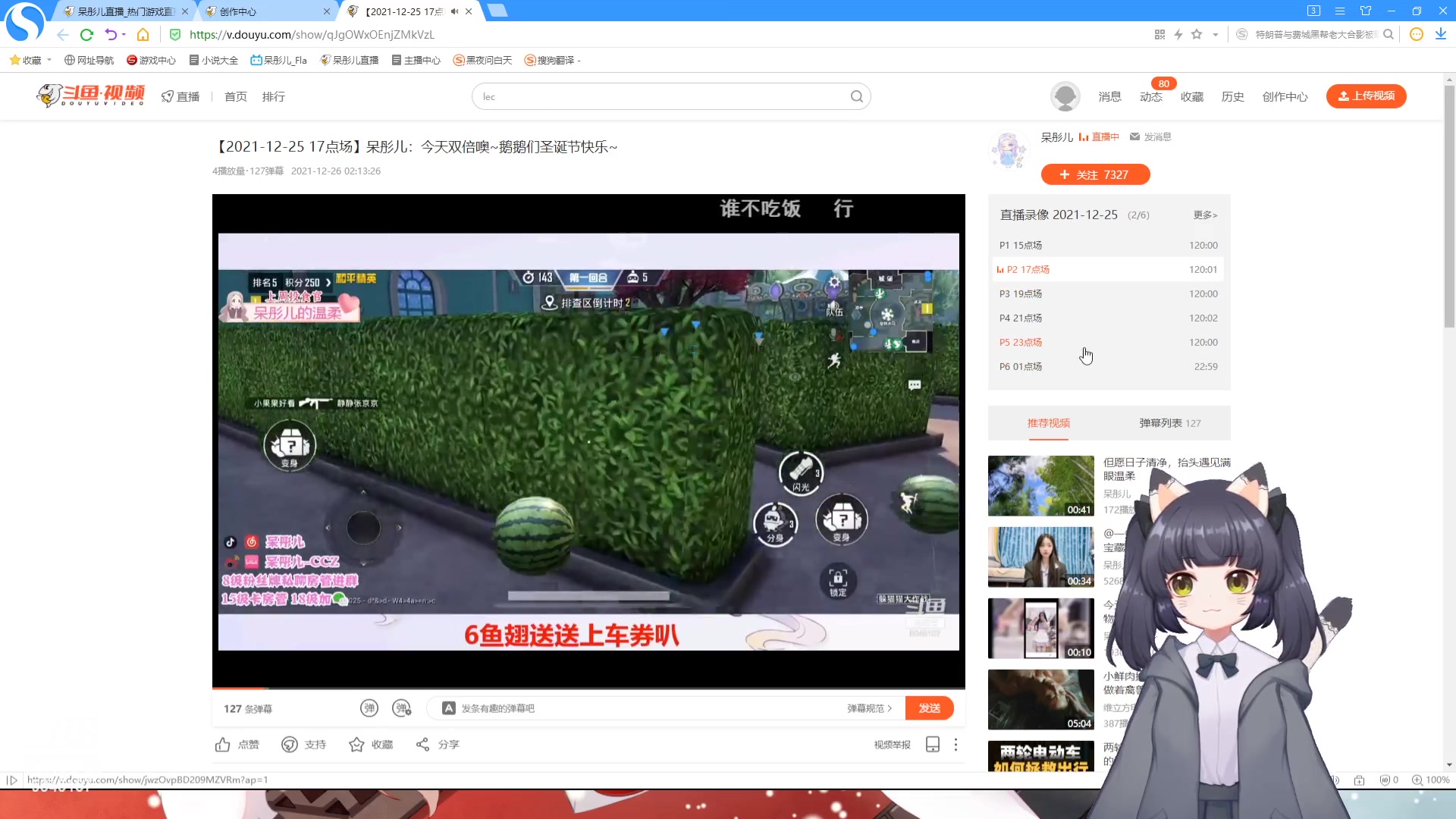1456x819 pixels.
Task: Open 搜狗翻译 bookmark
Action: pos(552,60)
